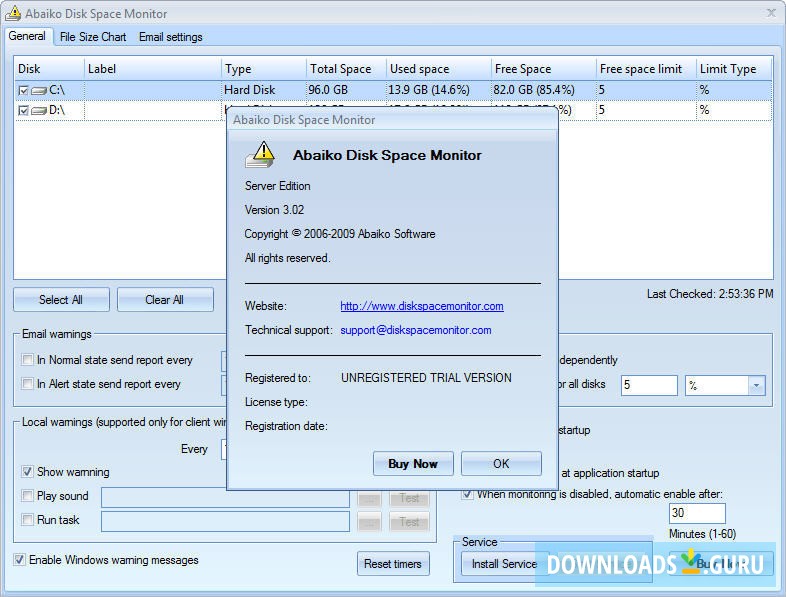The height and width of the screenshot is (597, 786).
Task: Click the Play sound browse button
Action: point(369,498)
